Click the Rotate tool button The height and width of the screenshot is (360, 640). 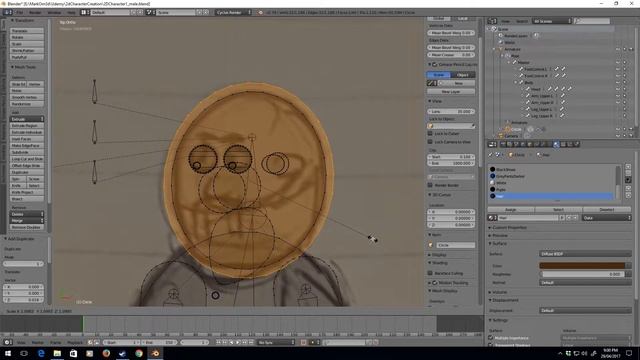[27, 37]
